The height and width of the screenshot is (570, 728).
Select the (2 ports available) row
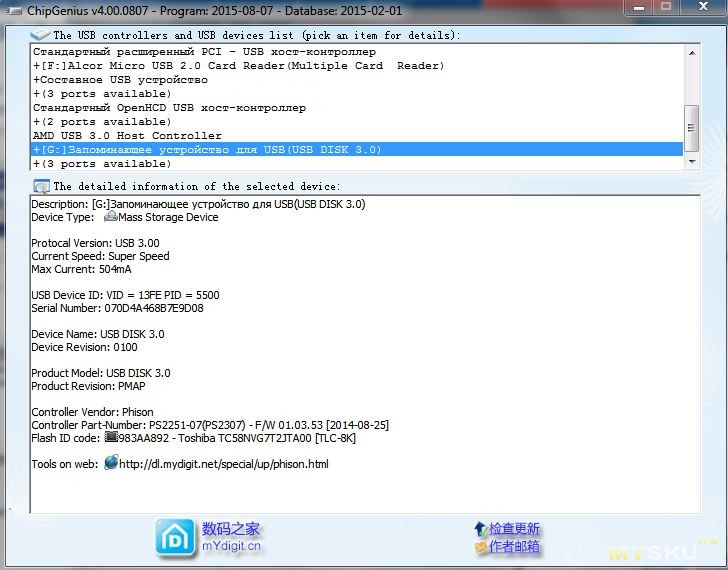tap(356, 122)
